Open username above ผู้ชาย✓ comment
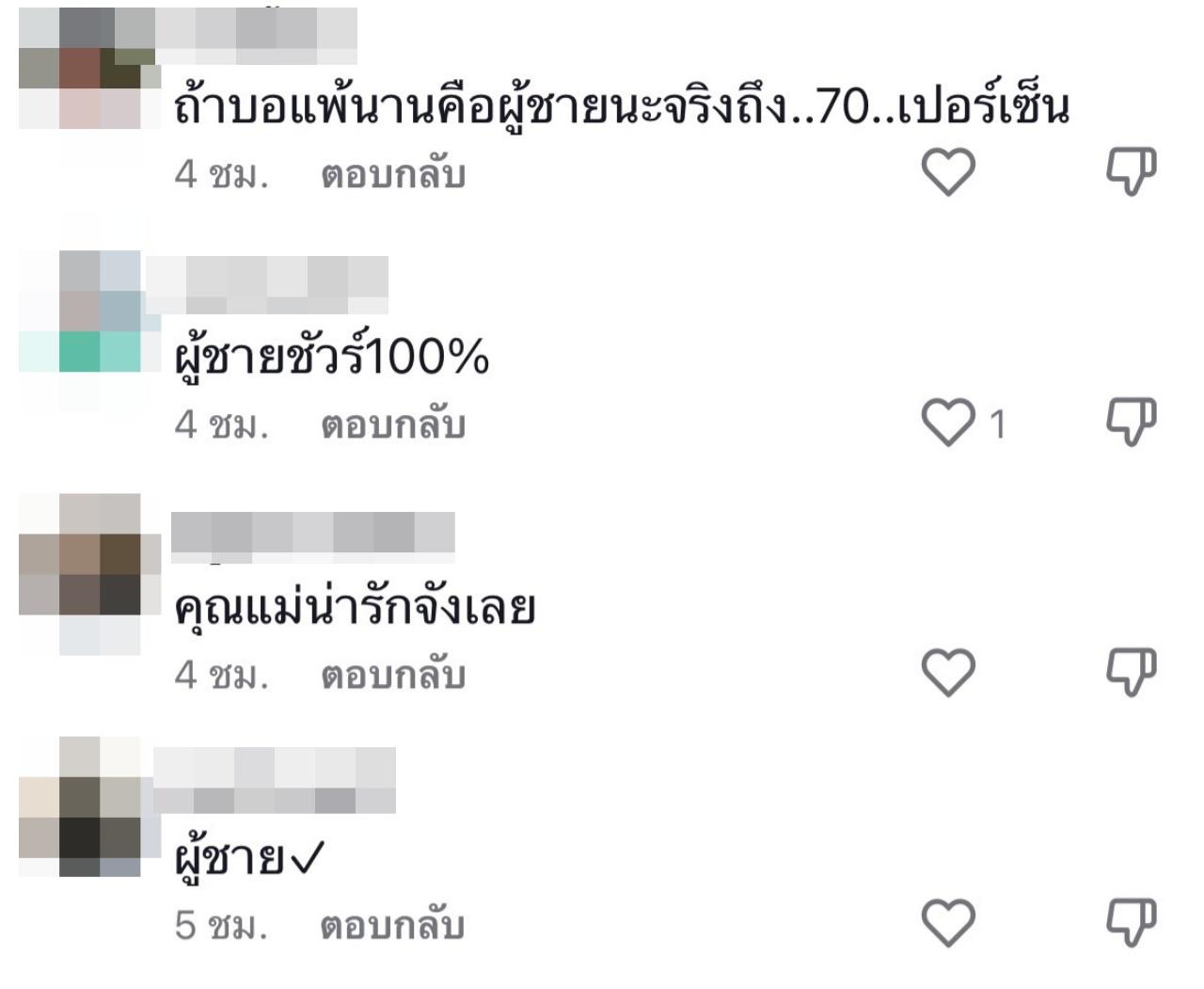The image size is (1204, 989). [274, 780]
